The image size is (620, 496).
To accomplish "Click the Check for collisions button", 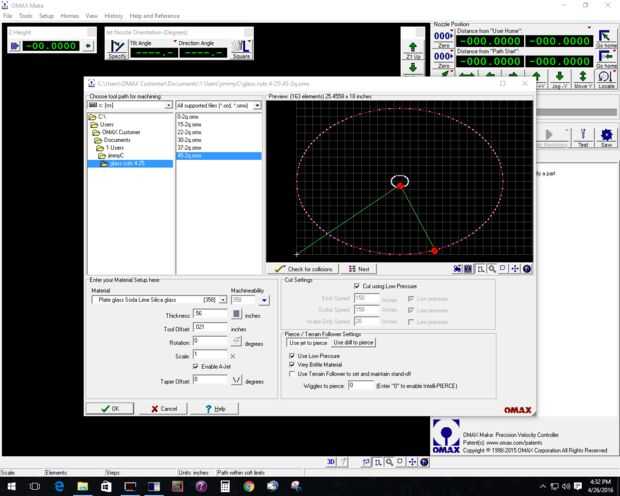I will (x=305, y=269).
